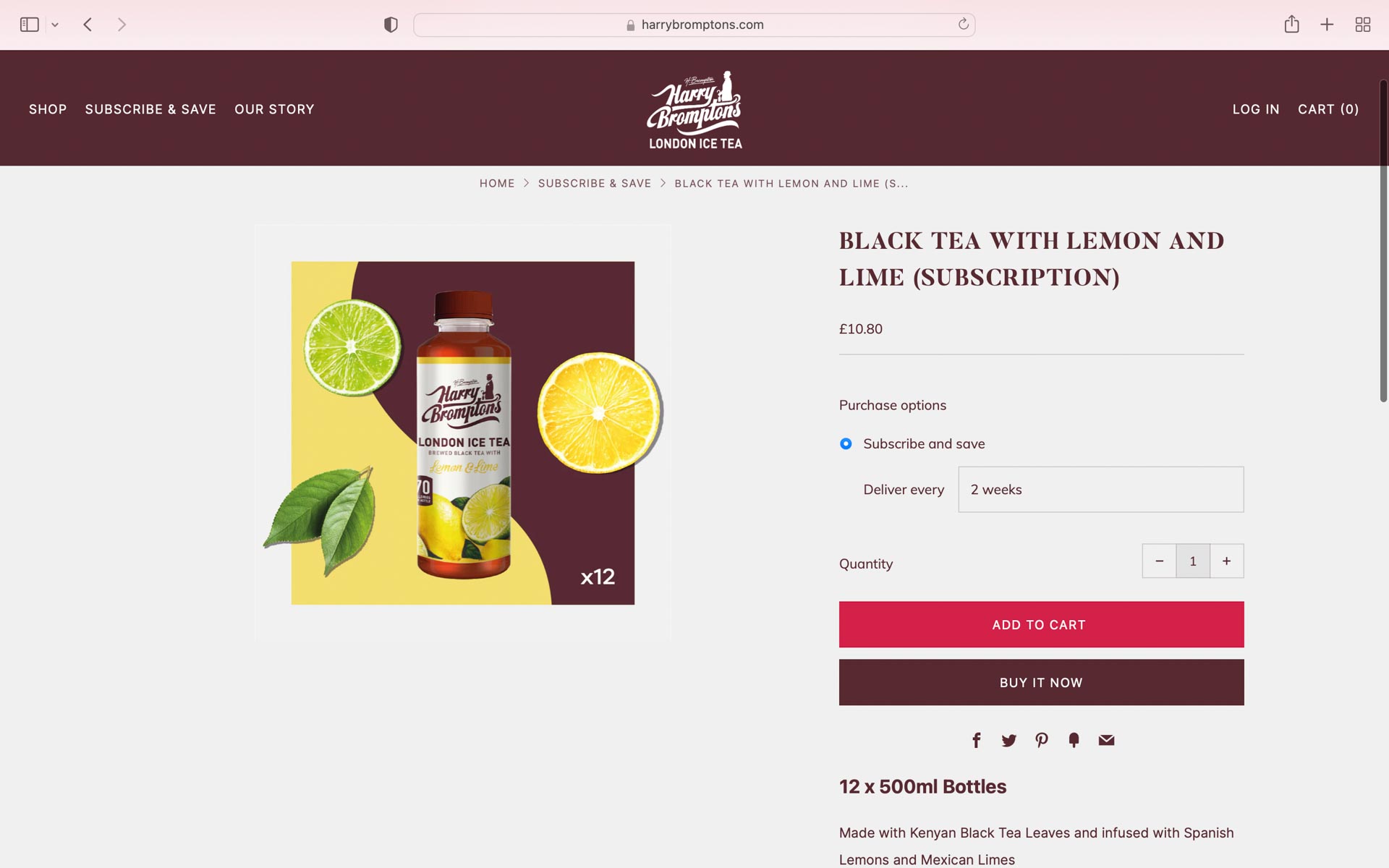
Task: Share product via Twitter icon
Action: coord(1008,740)
